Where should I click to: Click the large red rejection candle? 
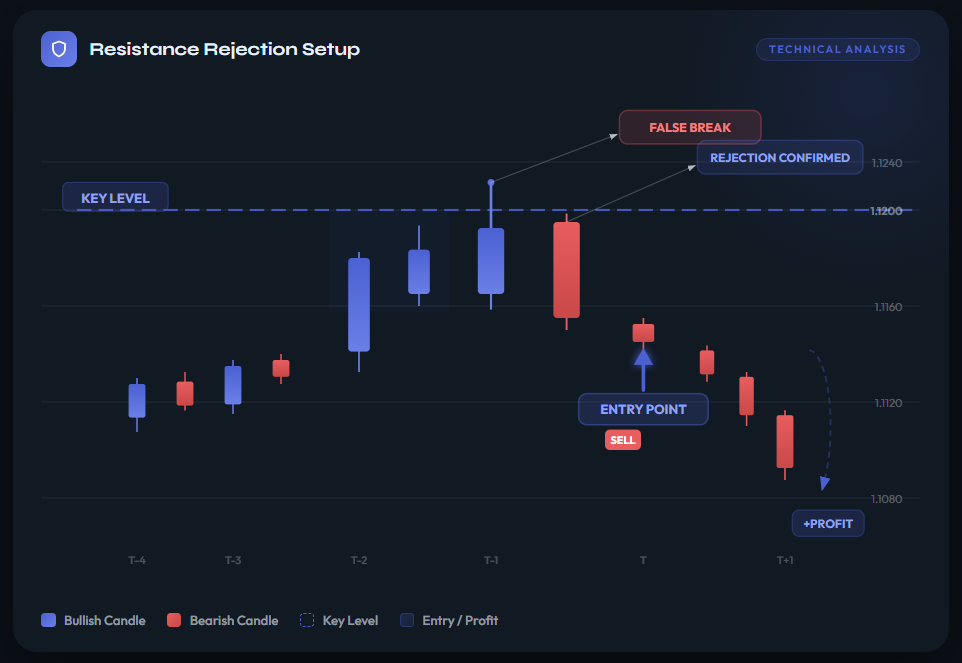coord(566,270)
